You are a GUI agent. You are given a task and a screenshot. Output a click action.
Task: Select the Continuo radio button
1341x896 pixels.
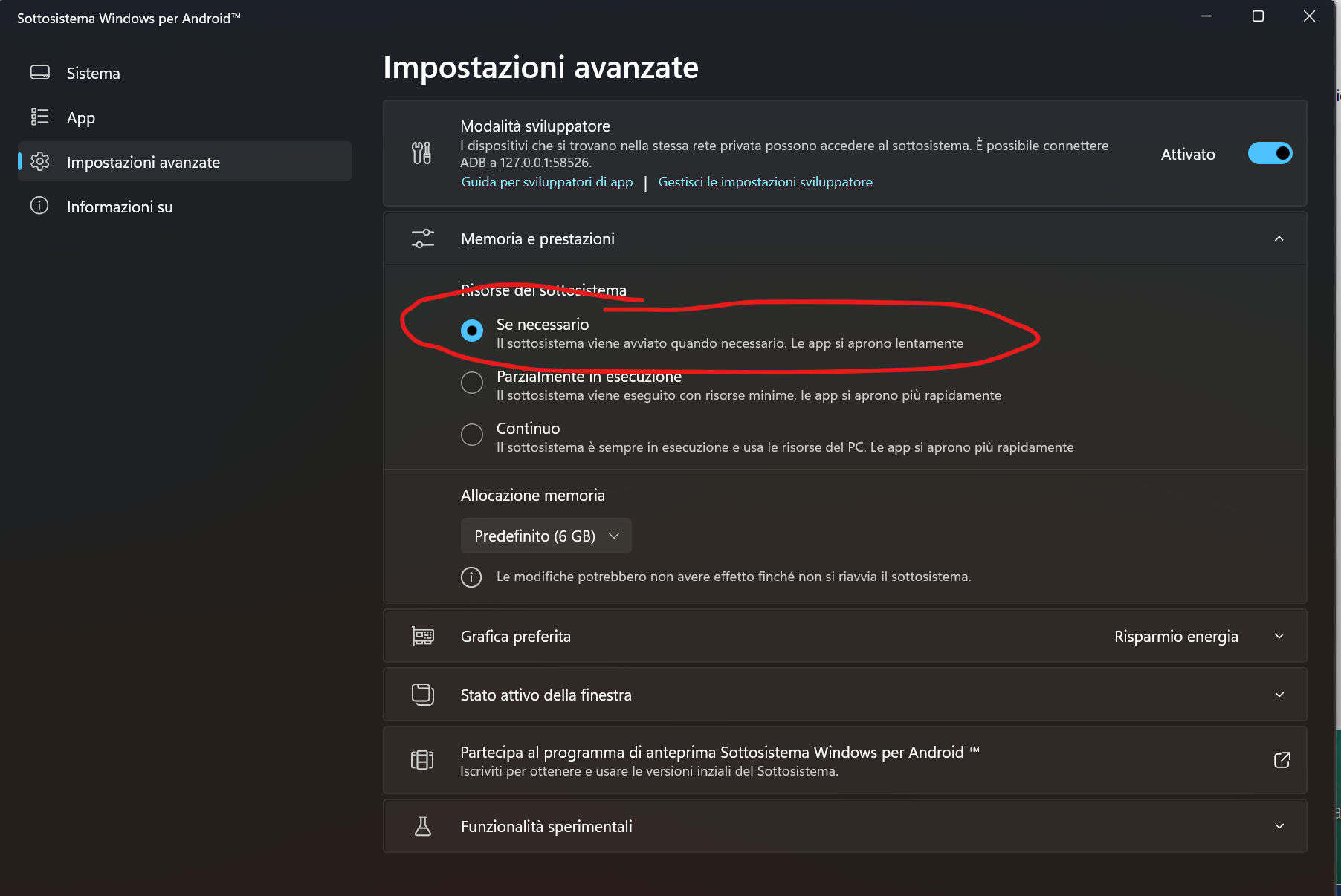pos(472,435)
